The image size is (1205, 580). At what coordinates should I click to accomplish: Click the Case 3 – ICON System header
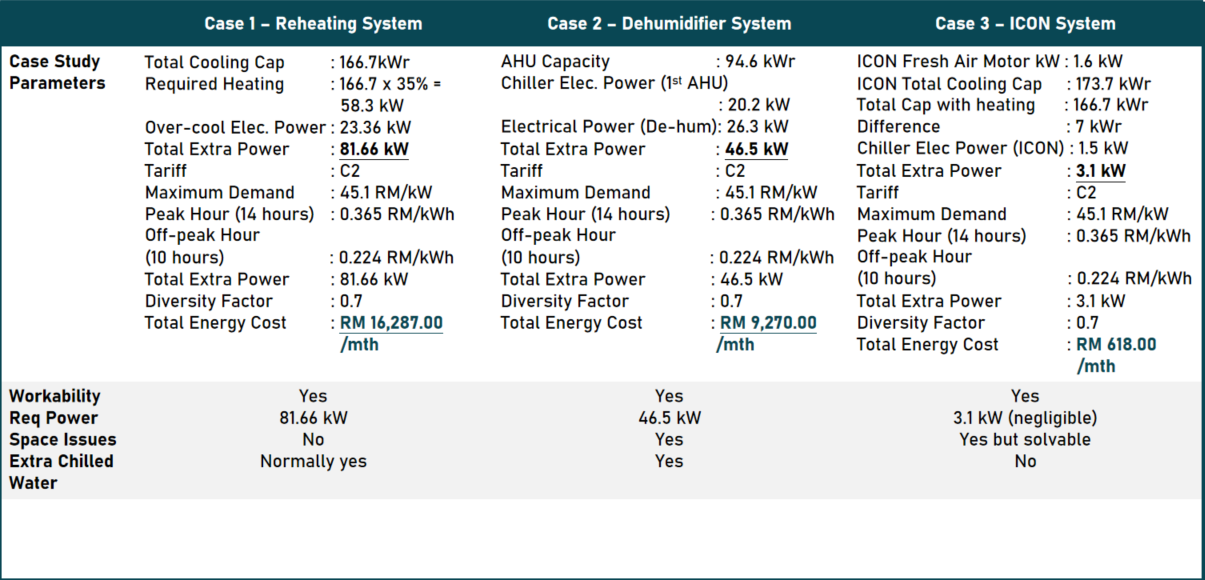(x=1025, y=23)
